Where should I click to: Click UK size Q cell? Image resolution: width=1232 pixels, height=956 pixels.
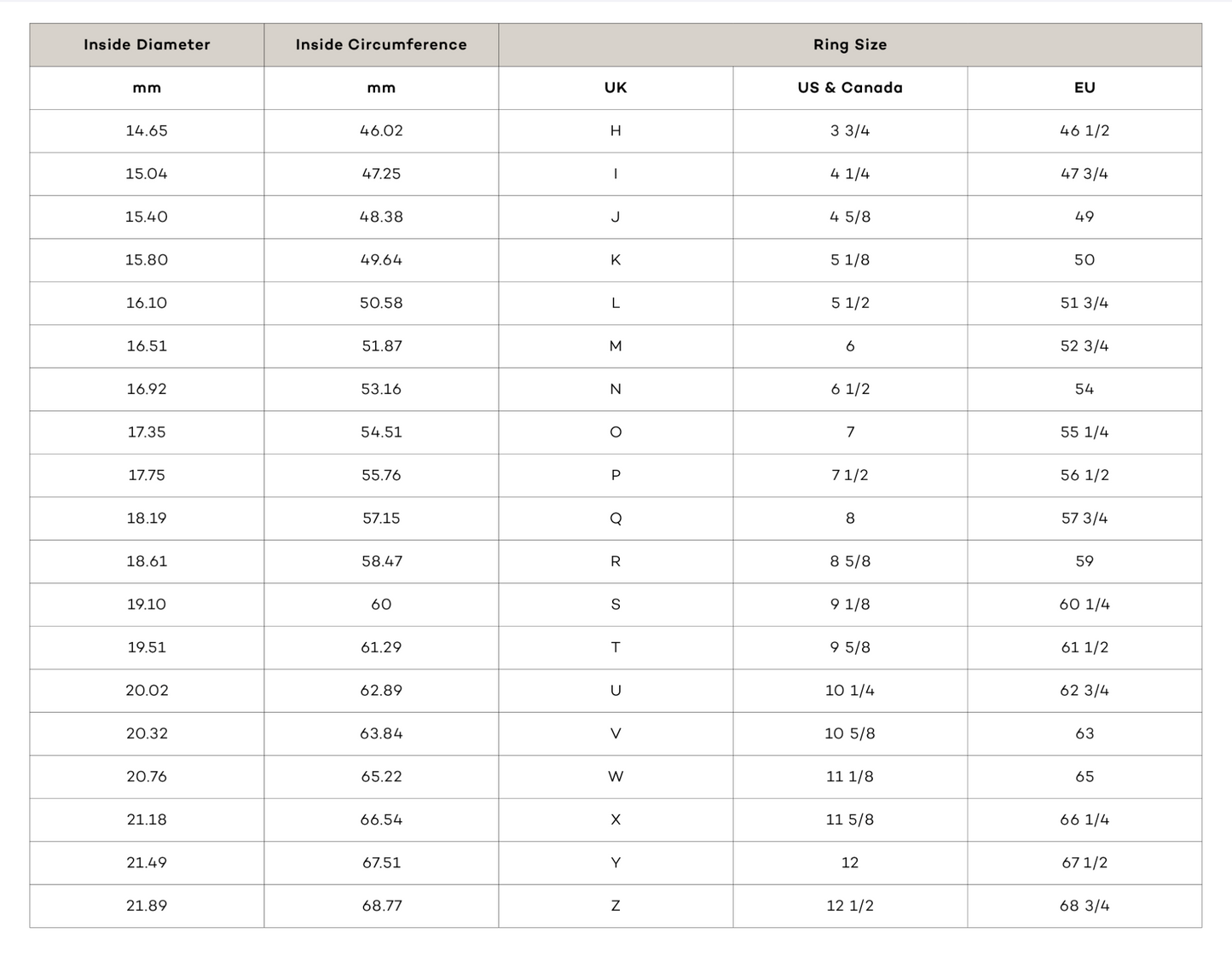[x=616, y=519]
